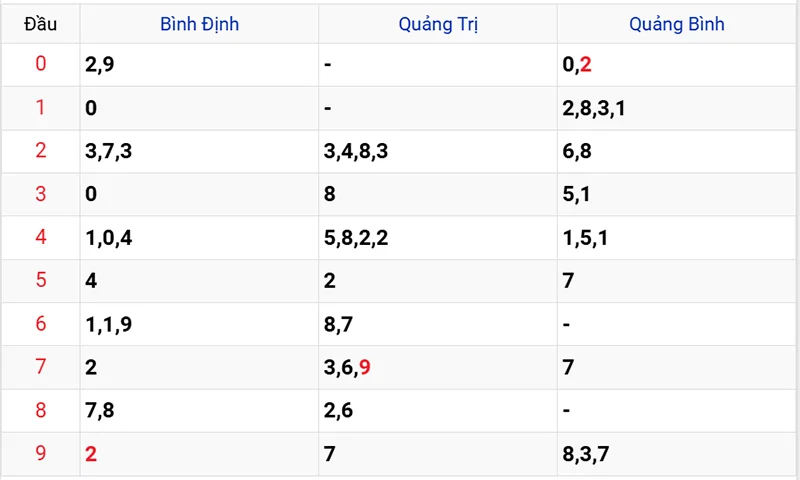Click Bình Định cell showing 1,1,9
Viewport: 800px width, 480px height.
(107, 324)
